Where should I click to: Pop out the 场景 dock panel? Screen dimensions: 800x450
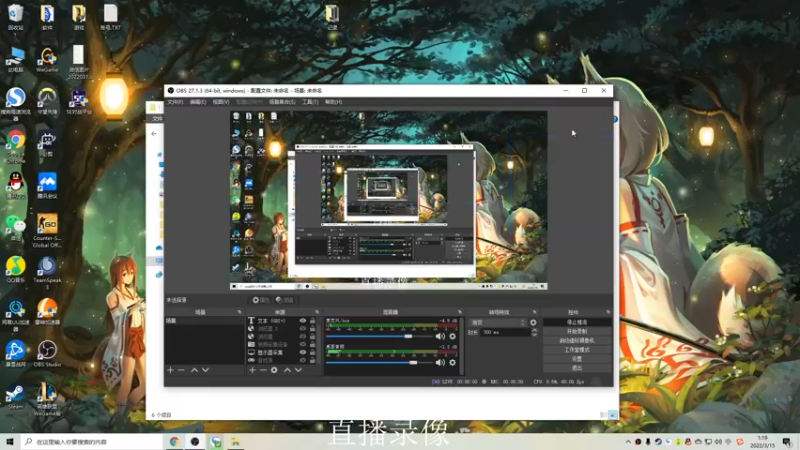[x=239, y=312]
